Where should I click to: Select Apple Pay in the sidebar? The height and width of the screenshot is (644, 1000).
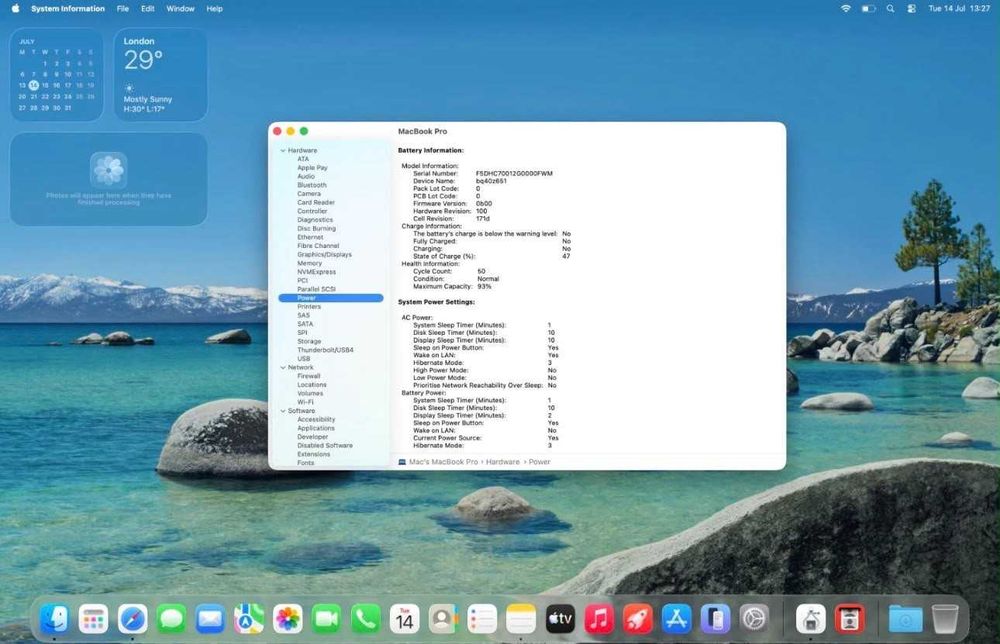(x=312, y=168)
